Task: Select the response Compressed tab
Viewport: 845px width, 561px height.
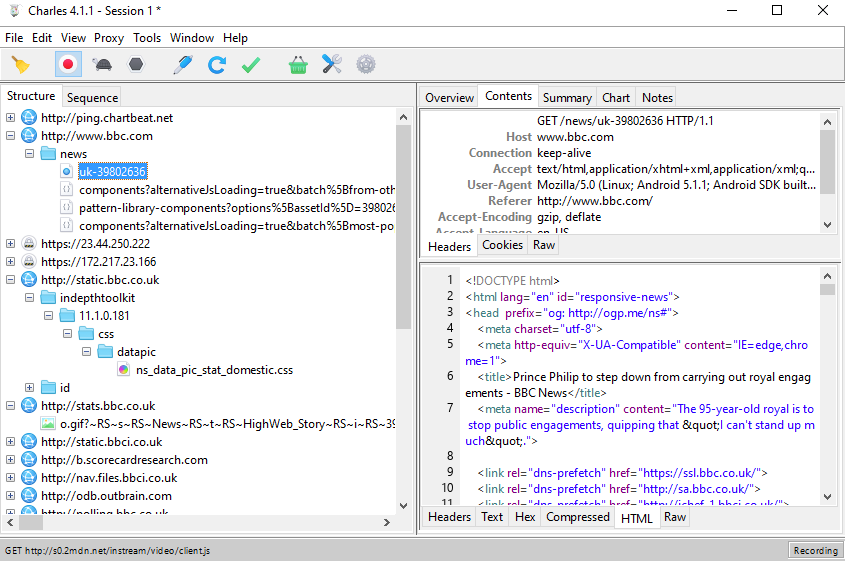Action: pos(578,517)
